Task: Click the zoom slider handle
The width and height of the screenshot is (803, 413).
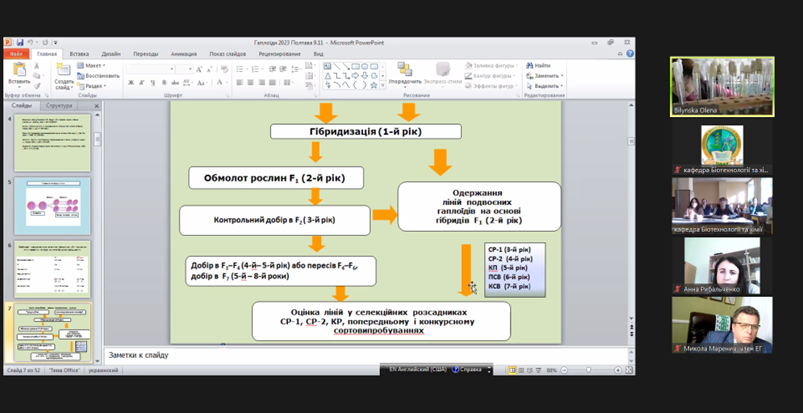Action: tap(588, 370)
